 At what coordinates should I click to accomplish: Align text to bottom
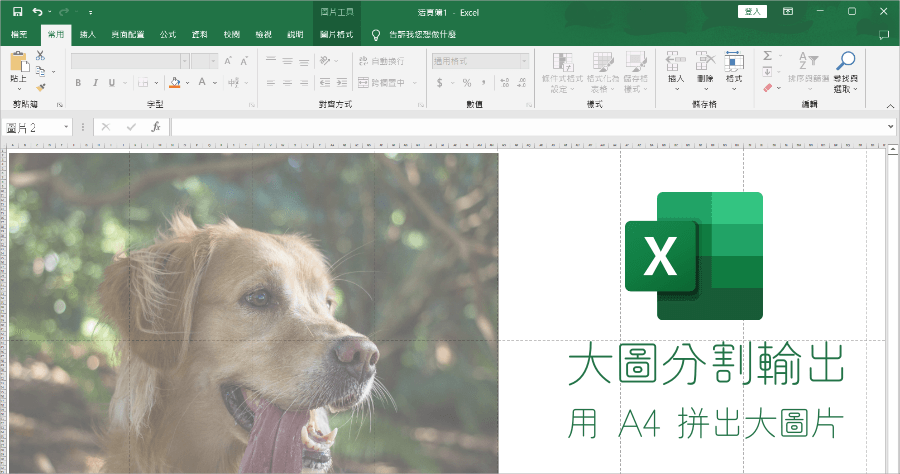[x=304, y=61]
